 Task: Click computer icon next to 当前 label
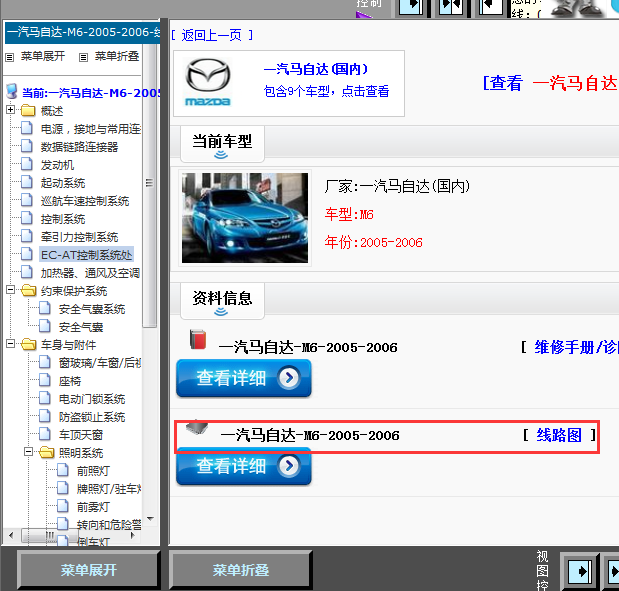[x=12, y=91]
